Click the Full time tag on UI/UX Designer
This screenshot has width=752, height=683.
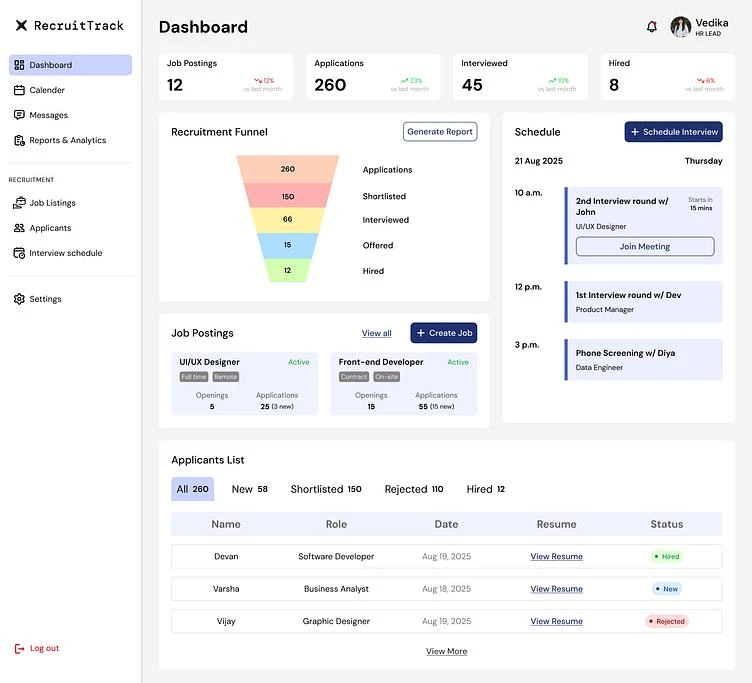pos(194,377)
